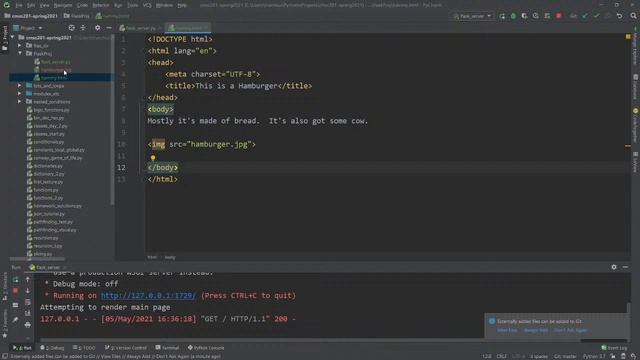Expand the modules_etc folder

20,93
